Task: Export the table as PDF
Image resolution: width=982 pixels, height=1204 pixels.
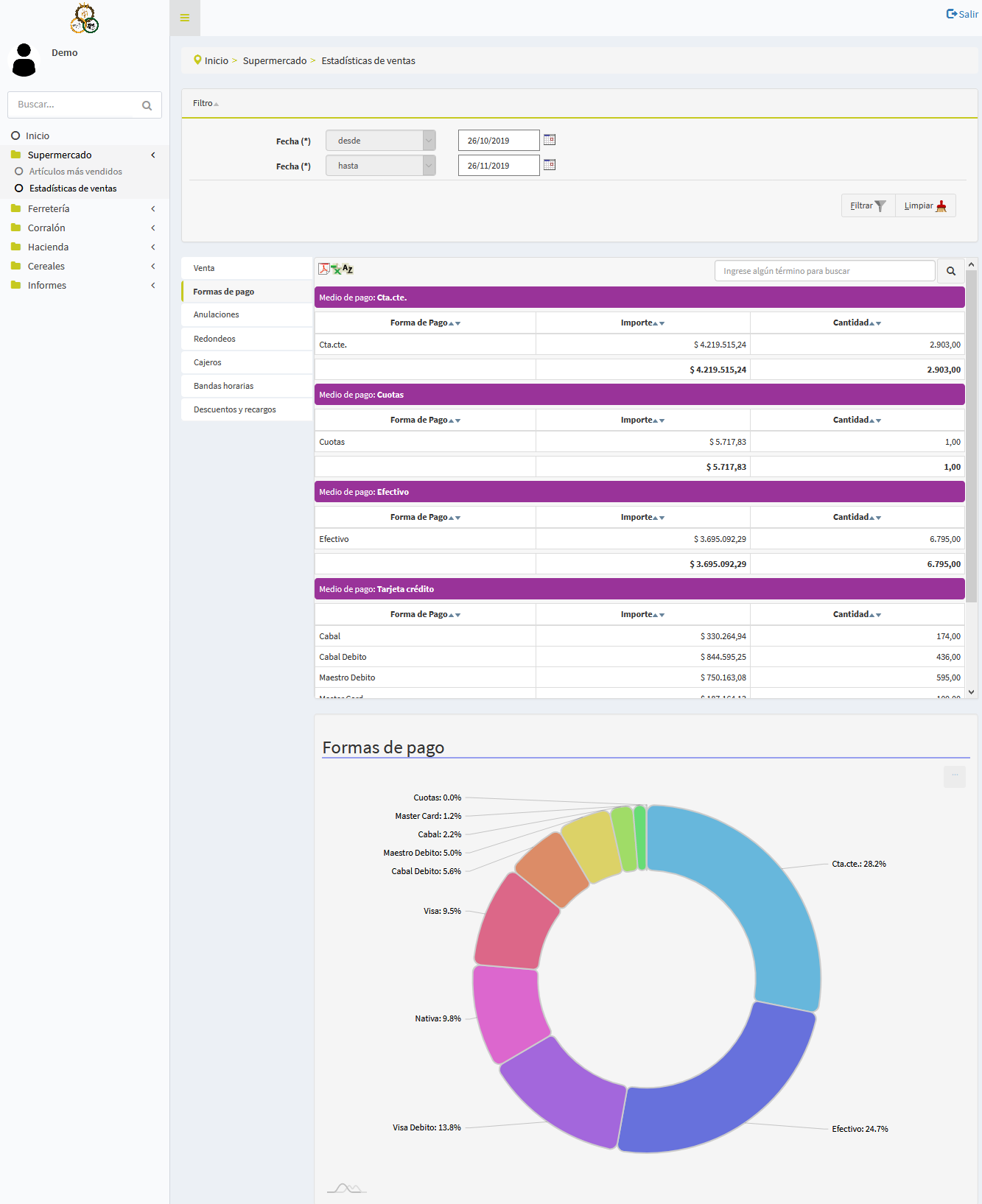Action: coord(323,269)
